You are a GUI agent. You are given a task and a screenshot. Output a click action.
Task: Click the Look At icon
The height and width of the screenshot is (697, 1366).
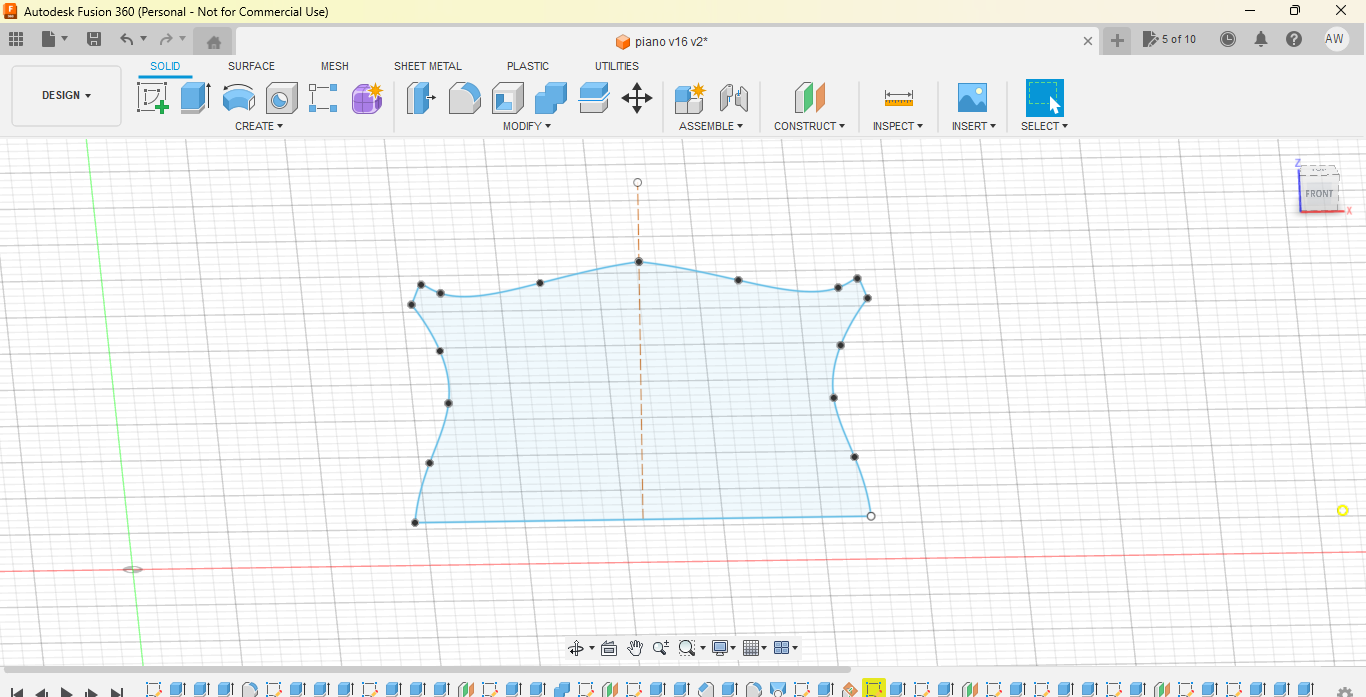(x=609, y=648)
